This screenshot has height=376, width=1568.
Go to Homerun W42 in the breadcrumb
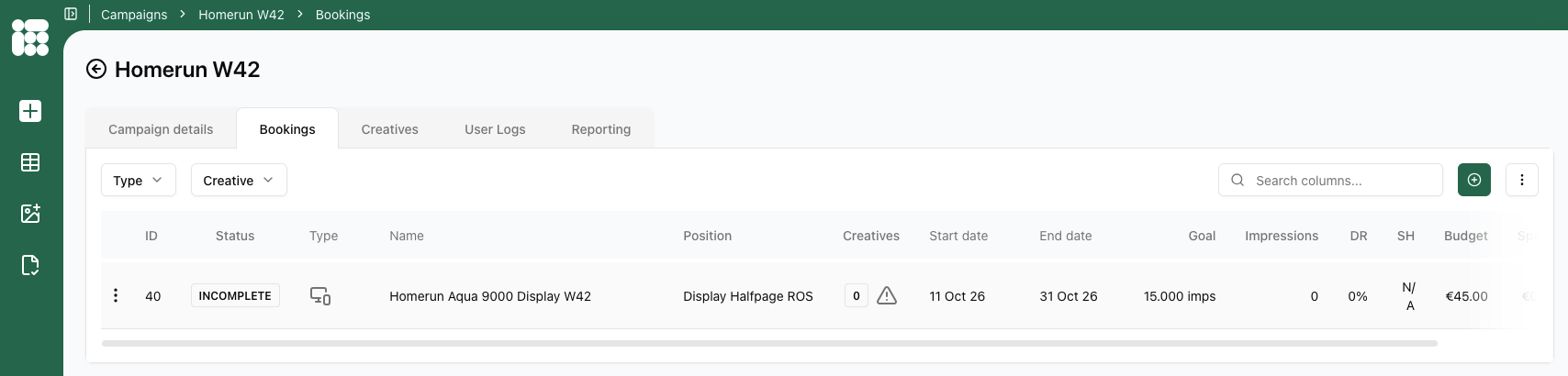(x=241, y=15)
